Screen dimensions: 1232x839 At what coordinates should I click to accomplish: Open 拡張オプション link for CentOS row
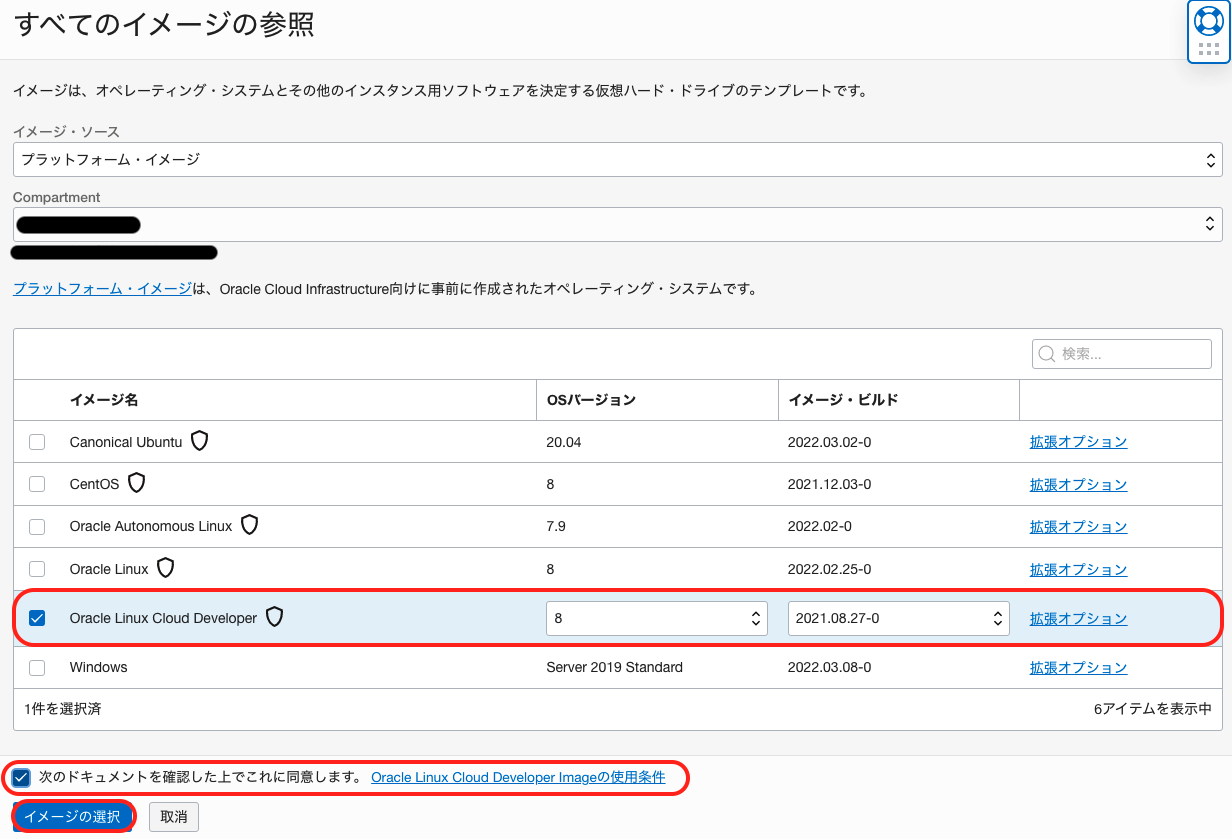(1078, 484)
